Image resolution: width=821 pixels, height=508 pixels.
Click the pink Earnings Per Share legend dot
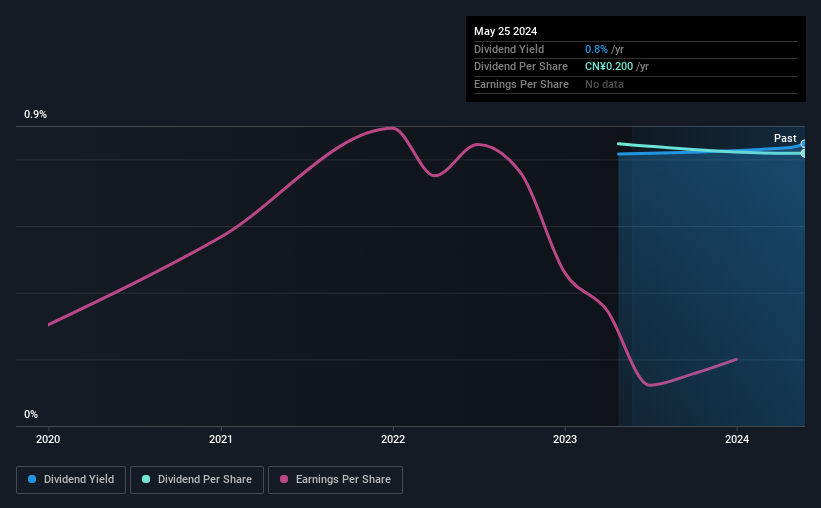[284, 480]
